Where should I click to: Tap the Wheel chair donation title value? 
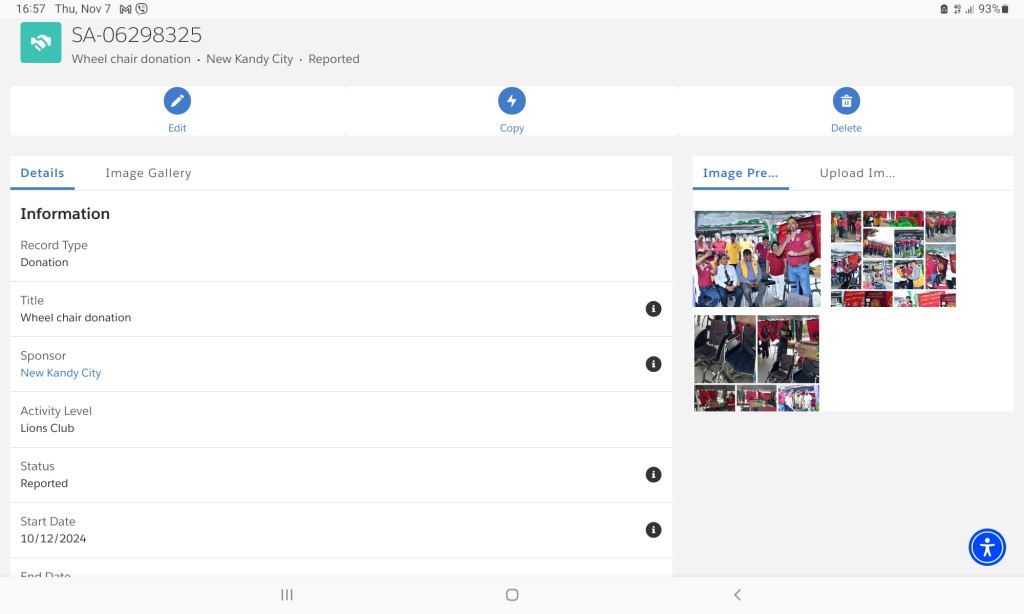pyautogui.click(x=76, y=317)
